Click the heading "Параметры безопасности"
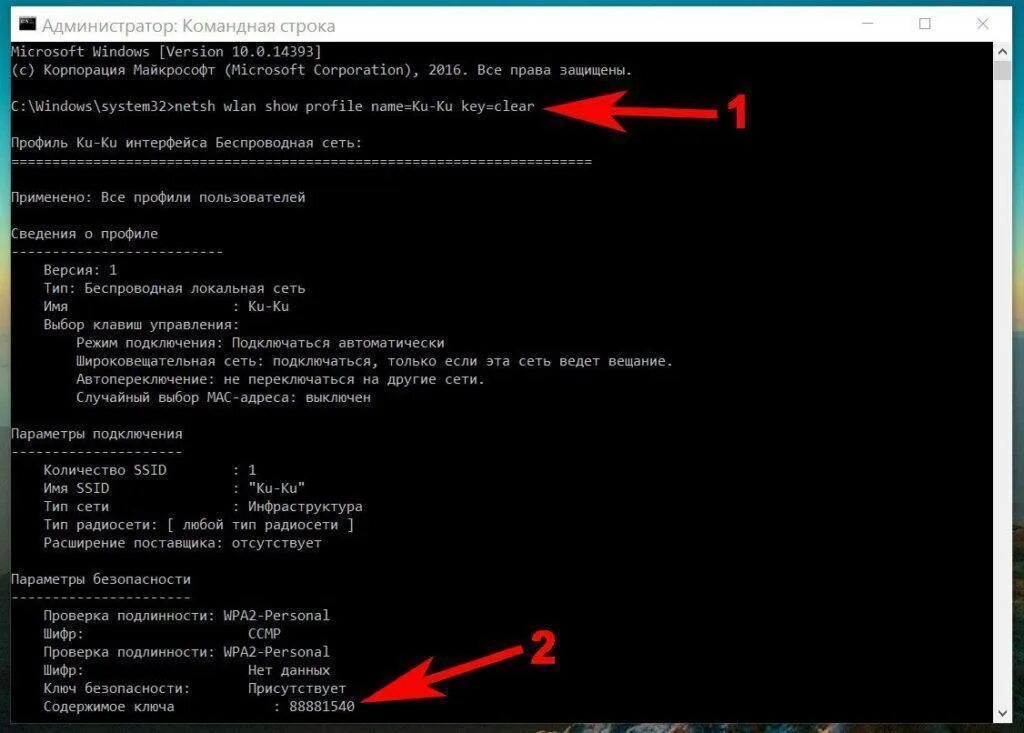The image size is (1024, 733). (101, 579)
